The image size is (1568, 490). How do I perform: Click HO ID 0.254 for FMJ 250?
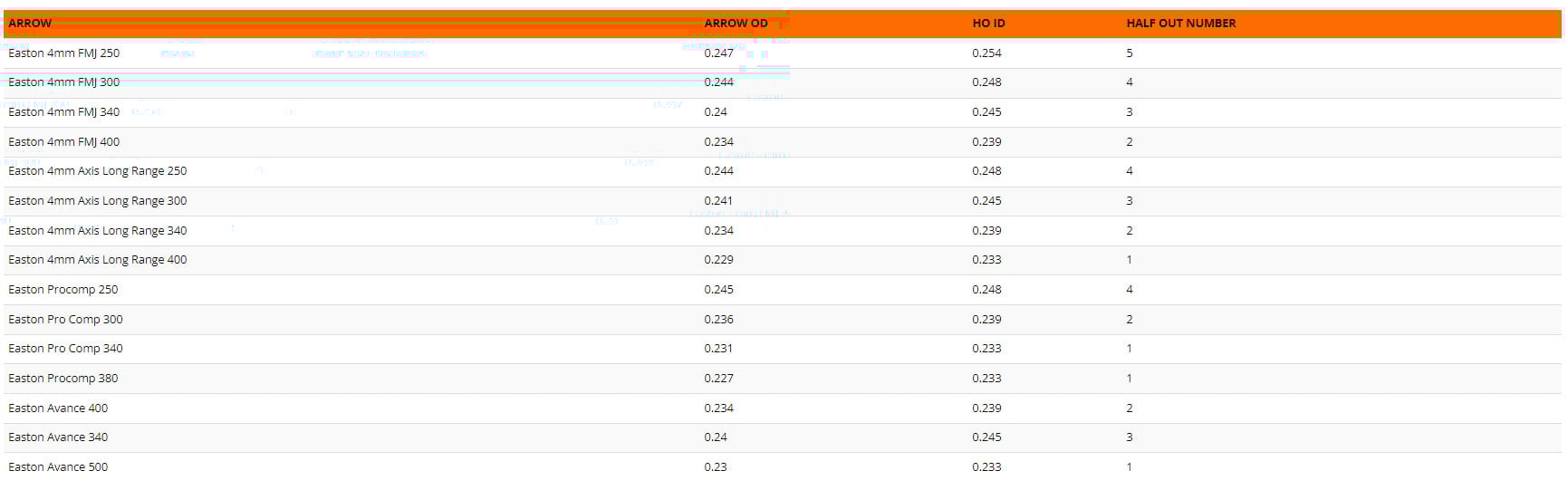986,53
